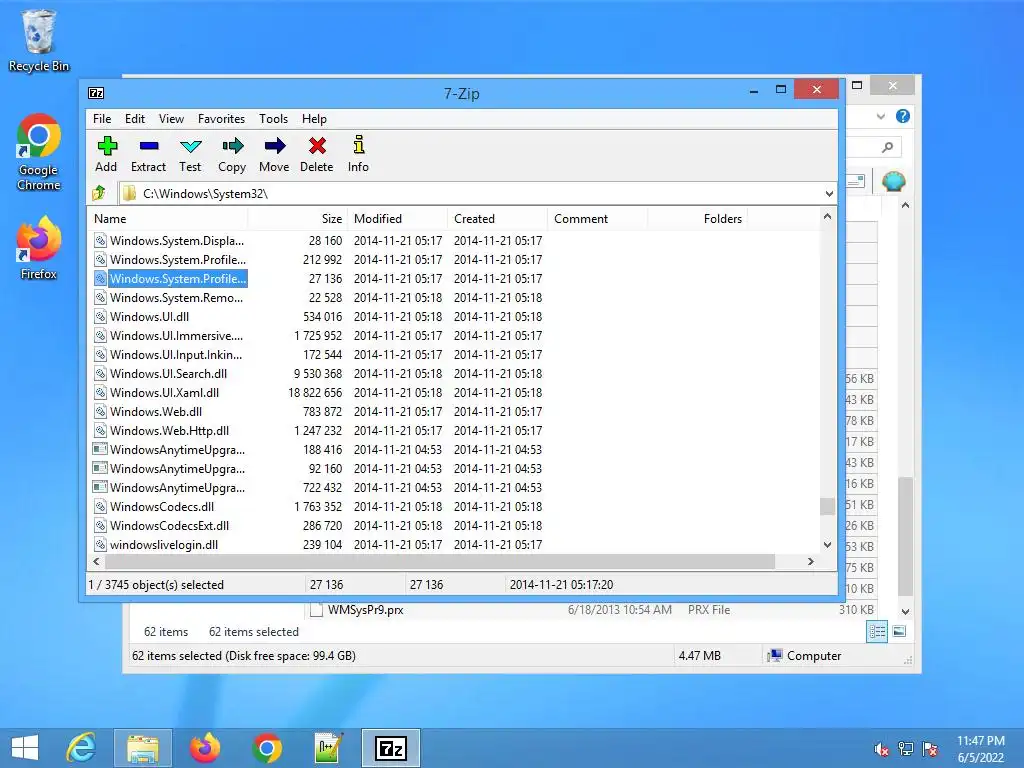Open the Help menu
This screenshot has height=768, width=1024.
coord(314,119)
